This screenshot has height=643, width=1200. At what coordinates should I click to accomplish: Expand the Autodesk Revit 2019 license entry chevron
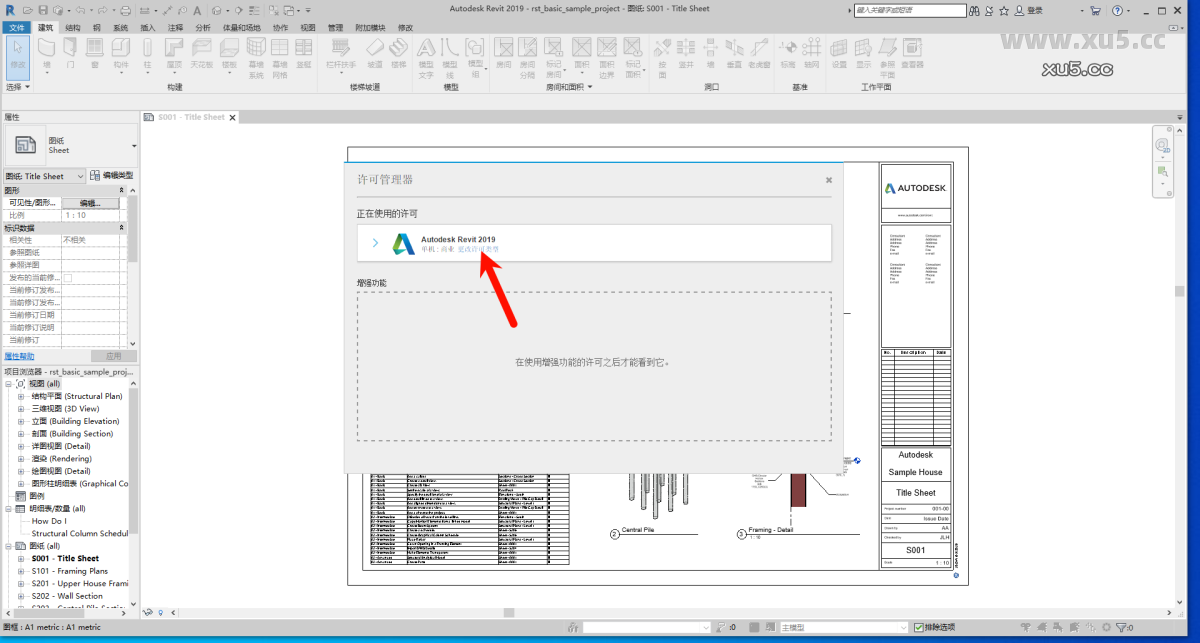[375, 243]
